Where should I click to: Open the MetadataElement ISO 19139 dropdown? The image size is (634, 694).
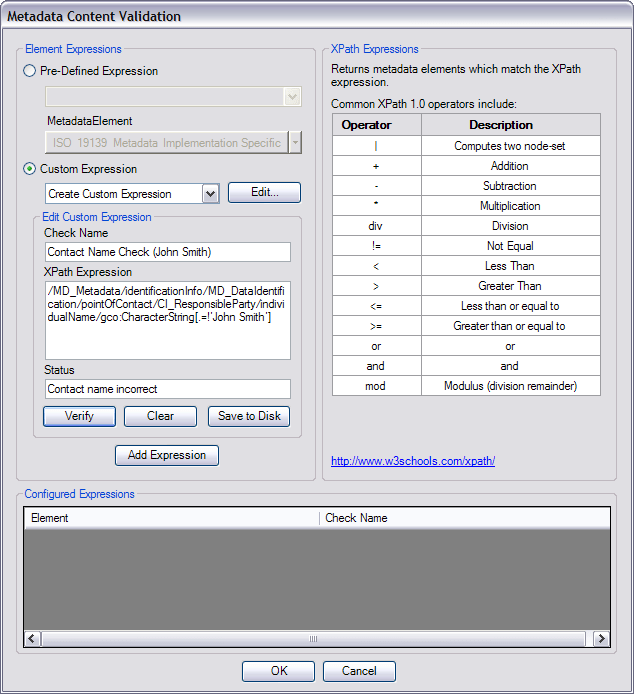(295, 143)
